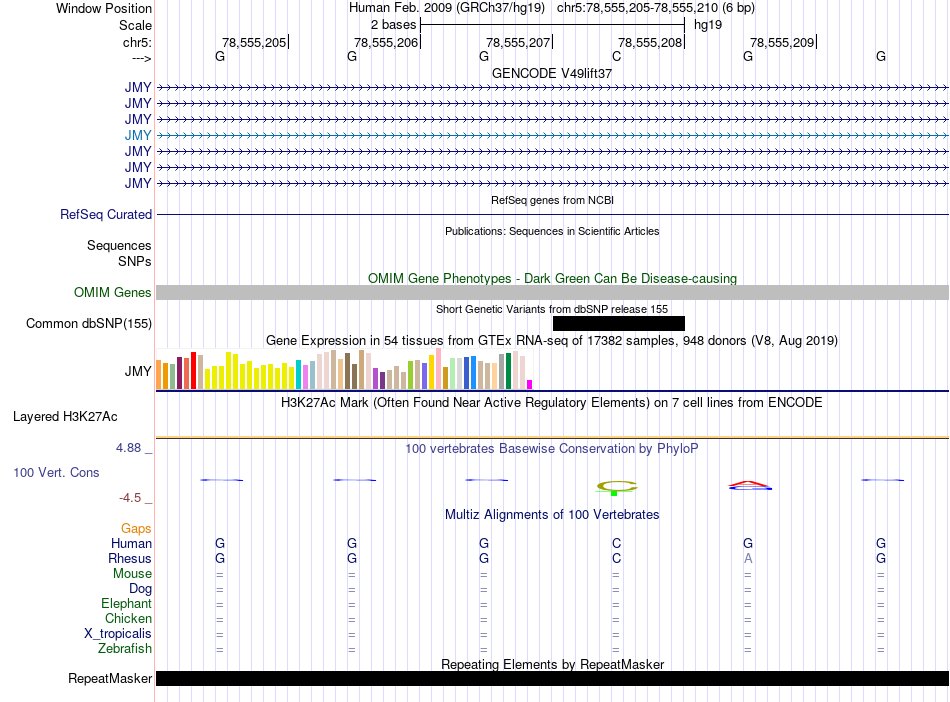The width and height of the screenshot is (950, 702).
Task: Click the C base in the ---> reference row
Action: point(616,56)
